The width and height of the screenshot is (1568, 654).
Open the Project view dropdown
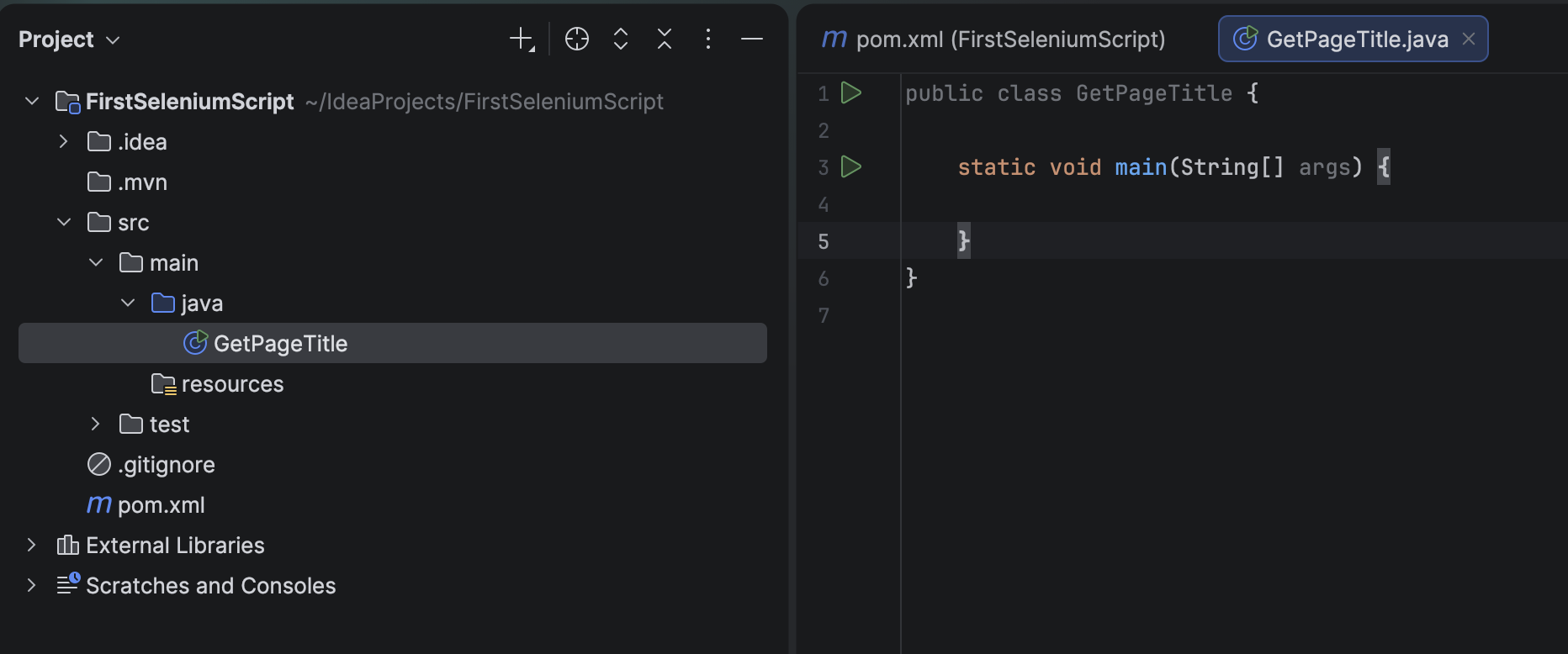point(69,40)
